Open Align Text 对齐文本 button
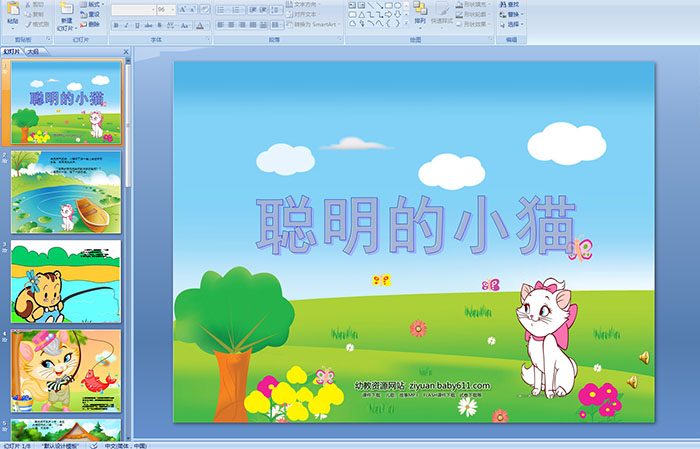This screenshot has width=700, height=449. pyautogui.click(x=303, y=14)
